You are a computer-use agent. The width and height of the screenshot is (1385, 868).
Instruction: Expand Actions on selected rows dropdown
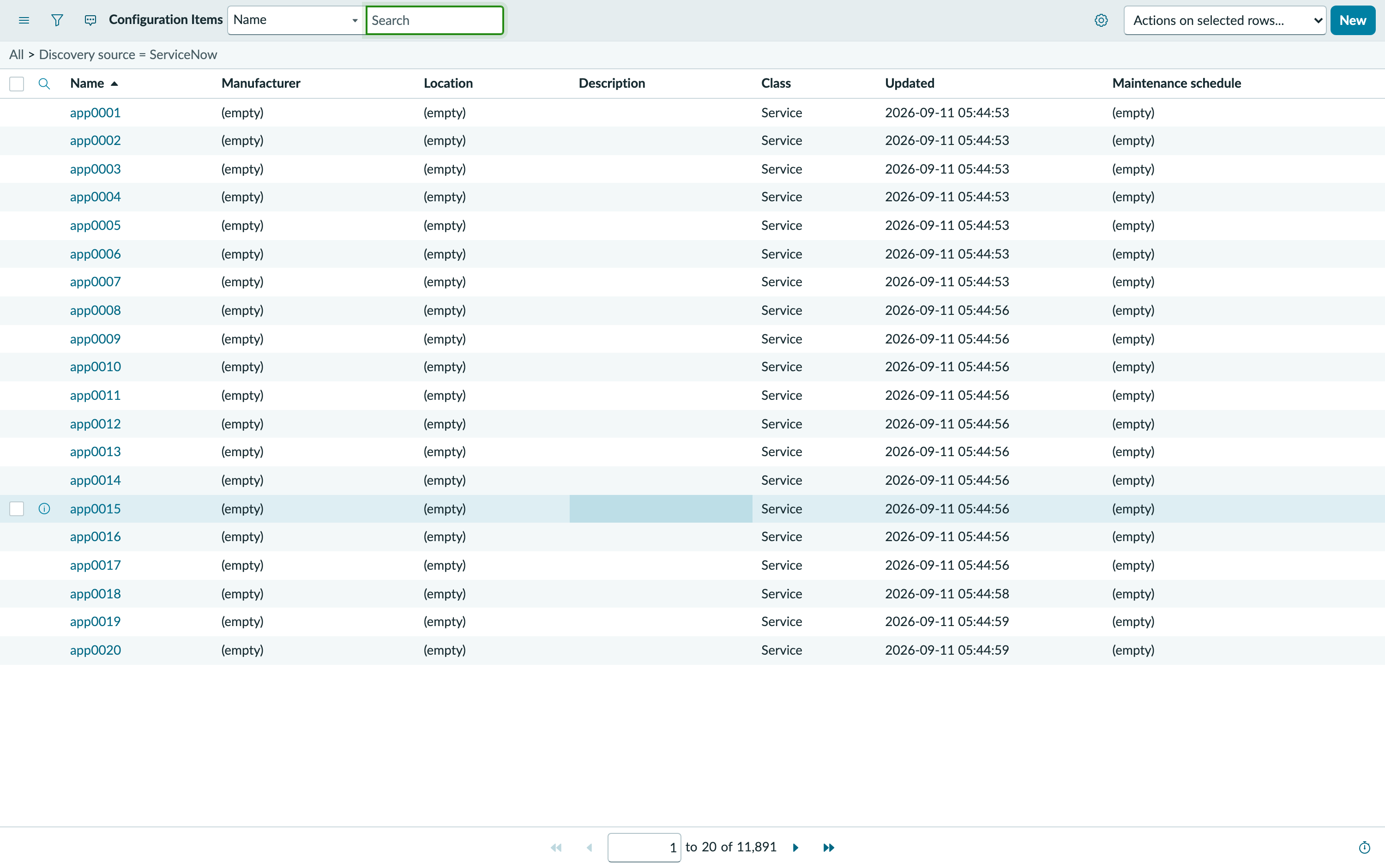(x=1225, y=21)
